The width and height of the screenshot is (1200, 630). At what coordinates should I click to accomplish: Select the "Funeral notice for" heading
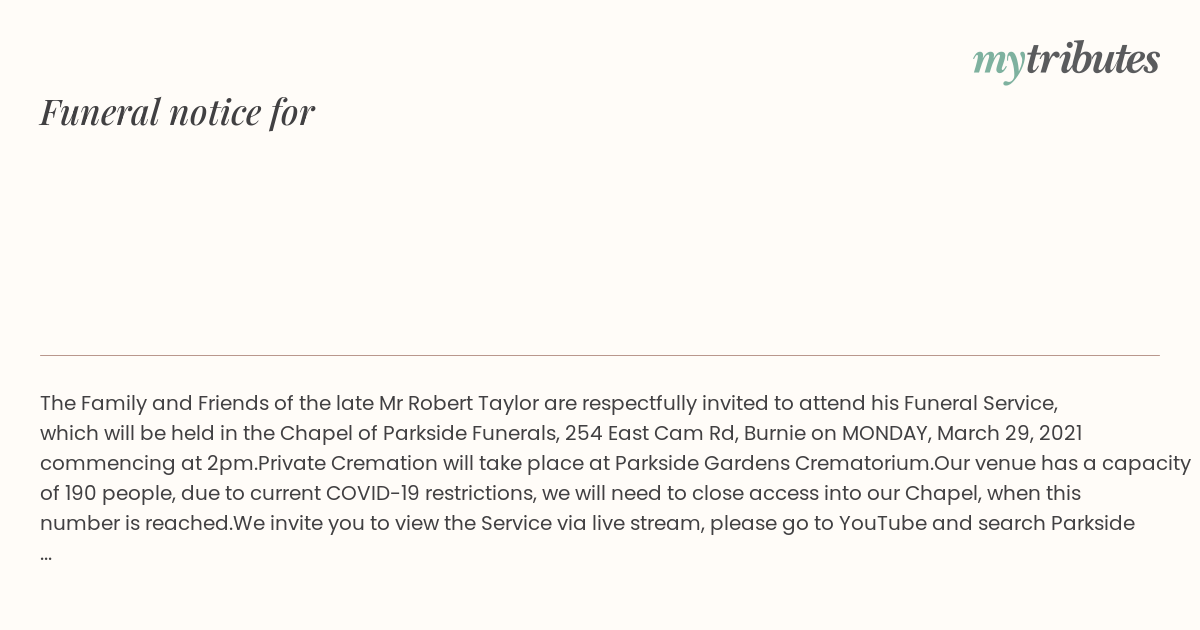click(177, 112)
